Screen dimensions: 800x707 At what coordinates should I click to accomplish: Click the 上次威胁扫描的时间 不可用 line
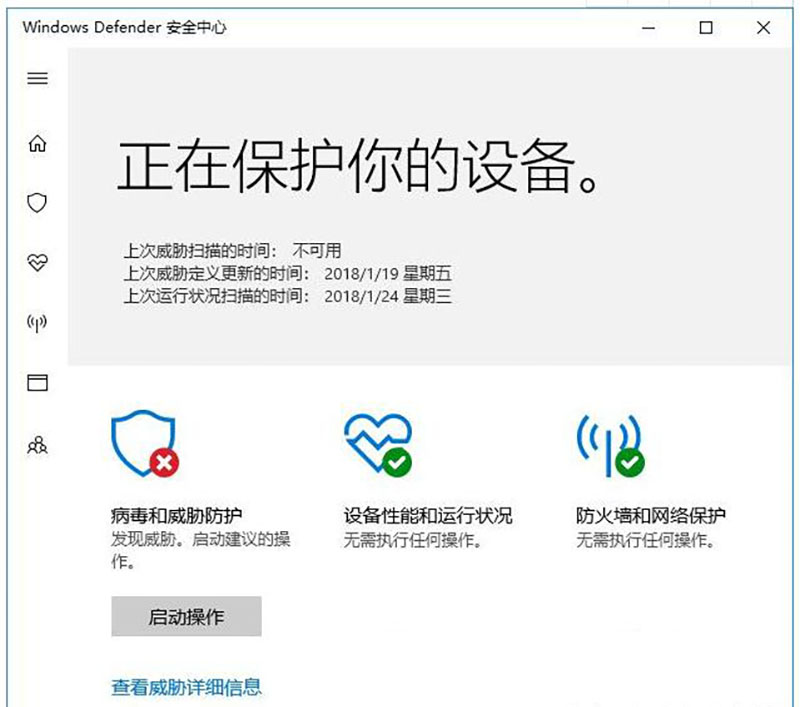click(x=233, y=250)
